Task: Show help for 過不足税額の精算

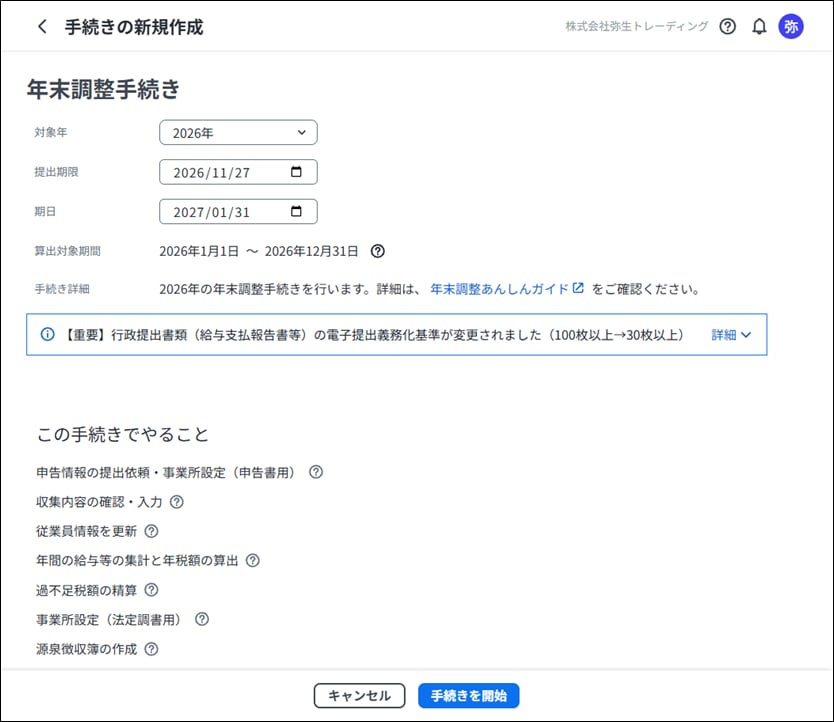Action: pyautogui.click(x=152, y=590)
